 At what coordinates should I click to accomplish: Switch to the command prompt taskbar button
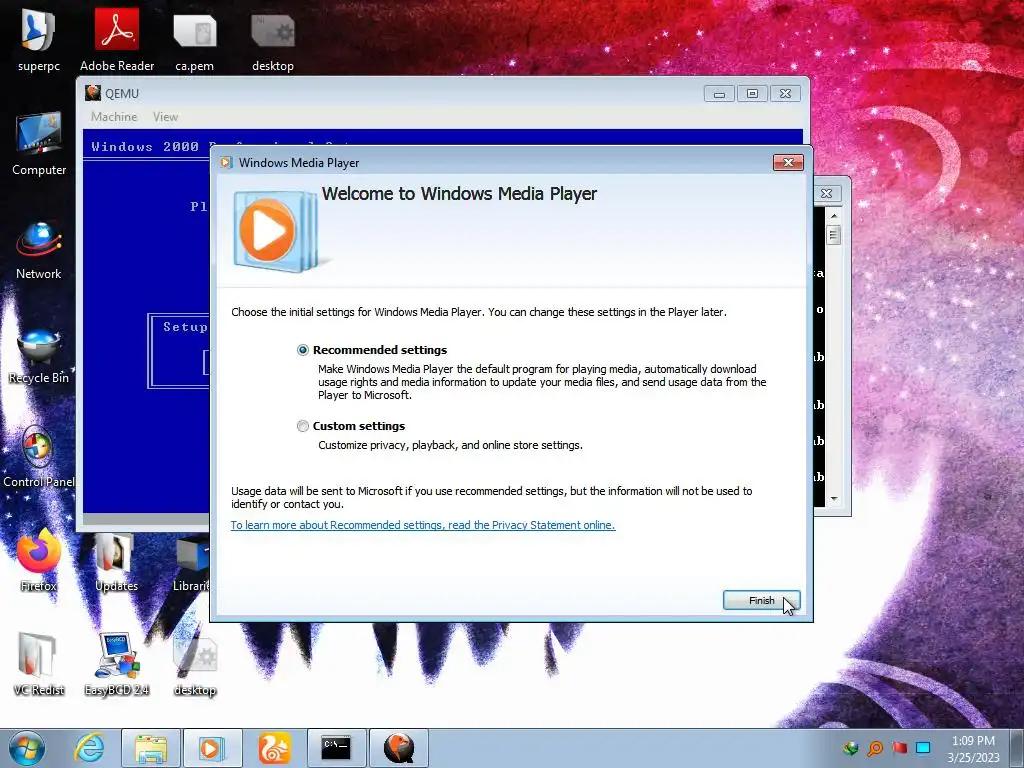(337, 748)
